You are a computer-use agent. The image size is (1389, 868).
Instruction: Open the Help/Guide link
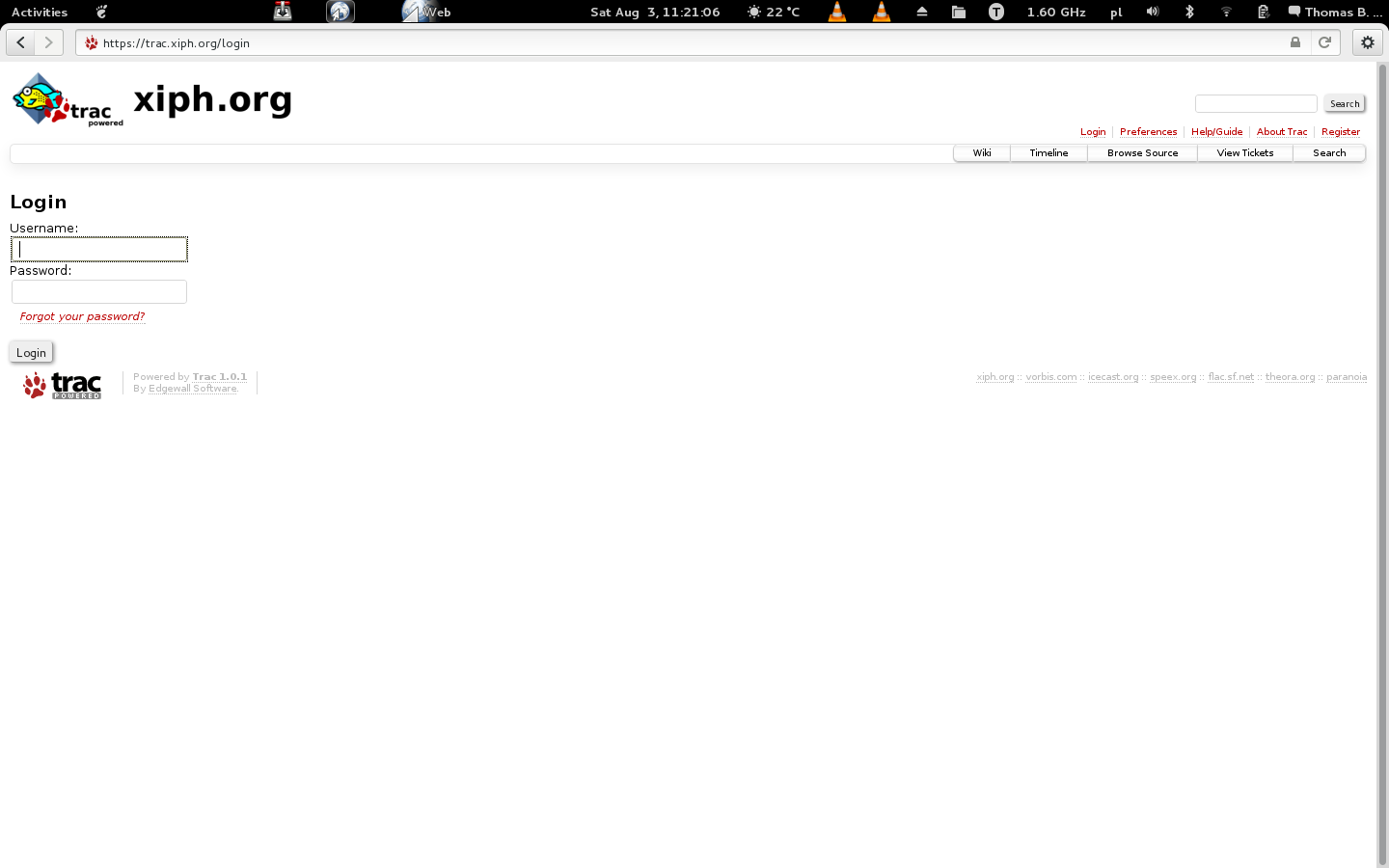(x=1216, y=132)
